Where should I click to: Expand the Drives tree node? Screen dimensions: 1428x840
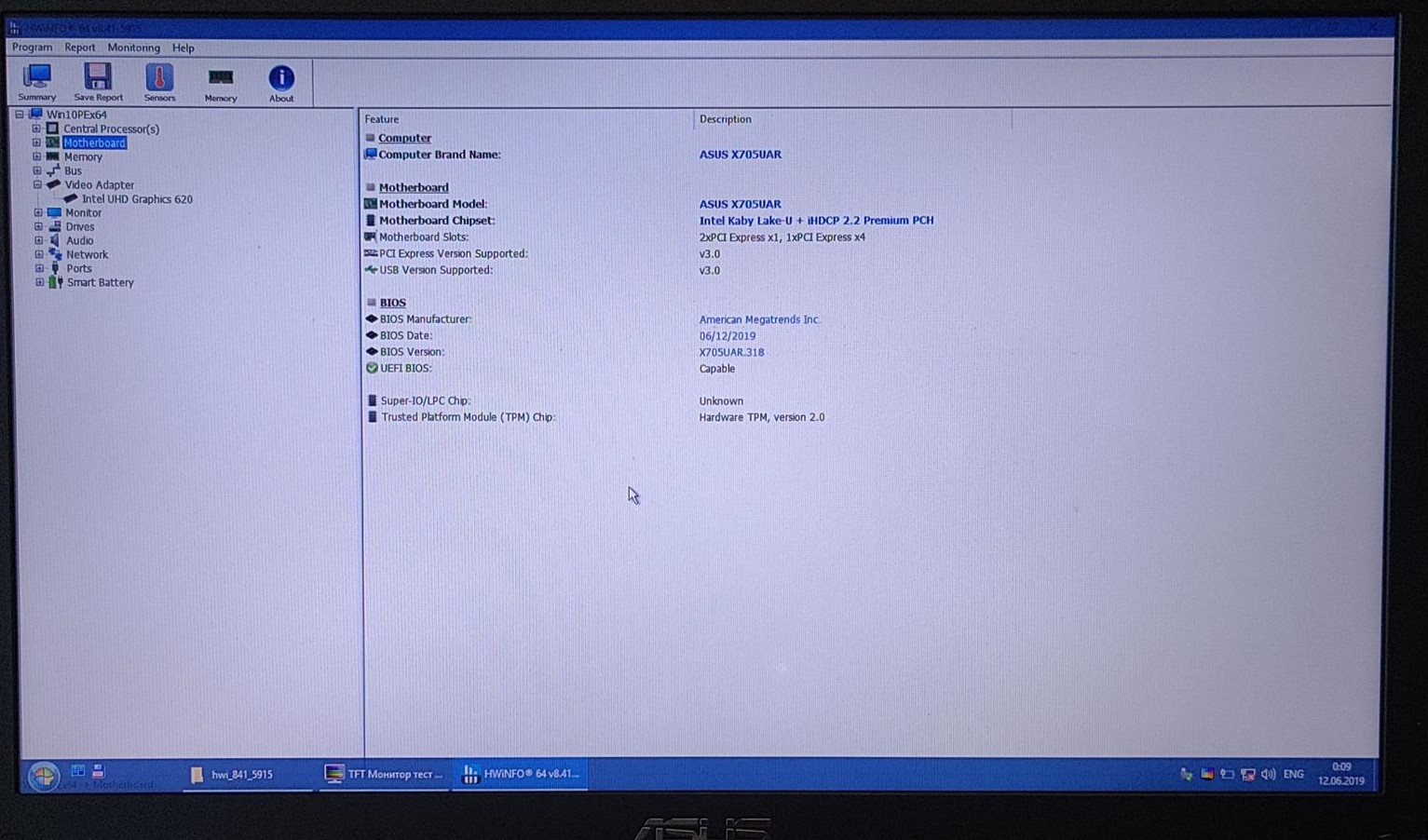(38, 226)
